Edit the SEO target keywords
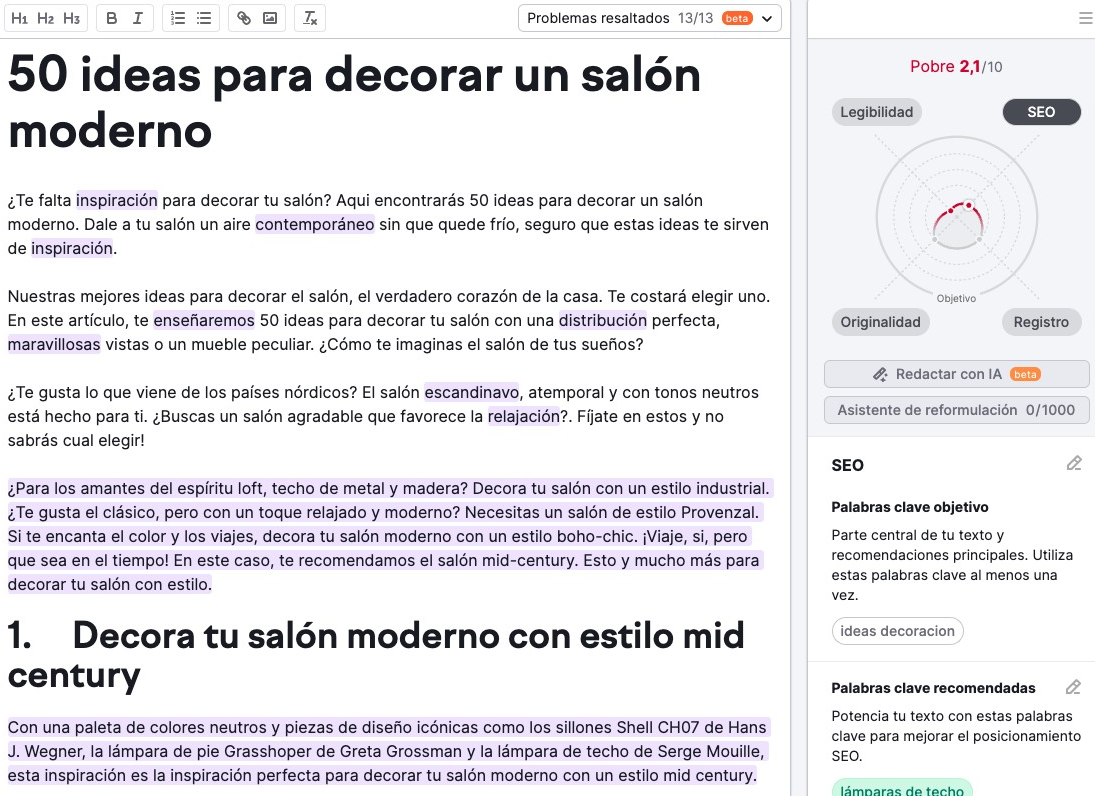The width and height of the screenshot is (1095, 796). [1074, 464]
